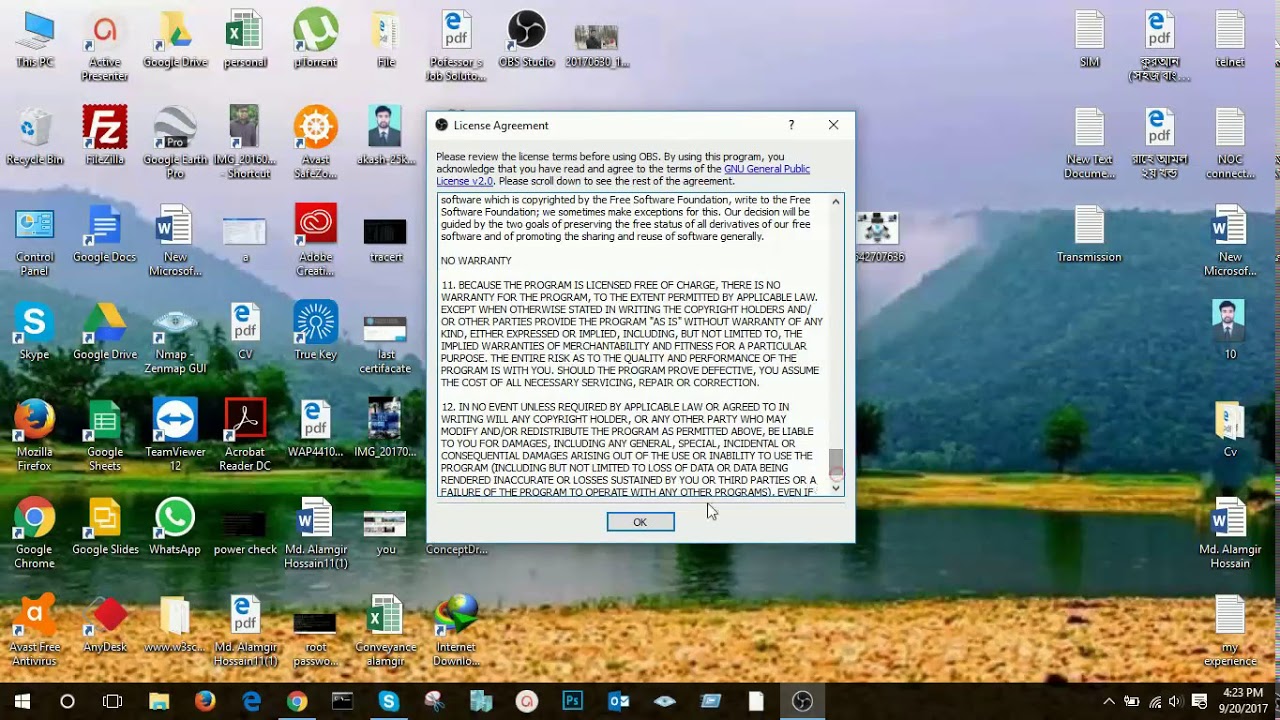Image resolution: width=1280 pixels, height=720 pixels.
Task: Select the True Key desktop icon
Action: pyautogui.click(x=315, y=332)
